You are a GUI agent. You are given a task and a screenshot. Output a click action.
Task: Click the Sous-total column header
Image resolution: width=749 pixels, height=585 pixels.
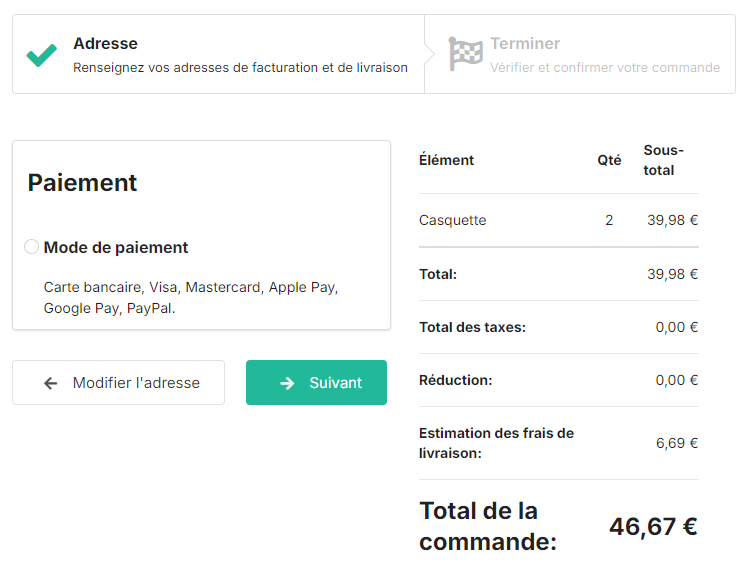tap(663, 160)
